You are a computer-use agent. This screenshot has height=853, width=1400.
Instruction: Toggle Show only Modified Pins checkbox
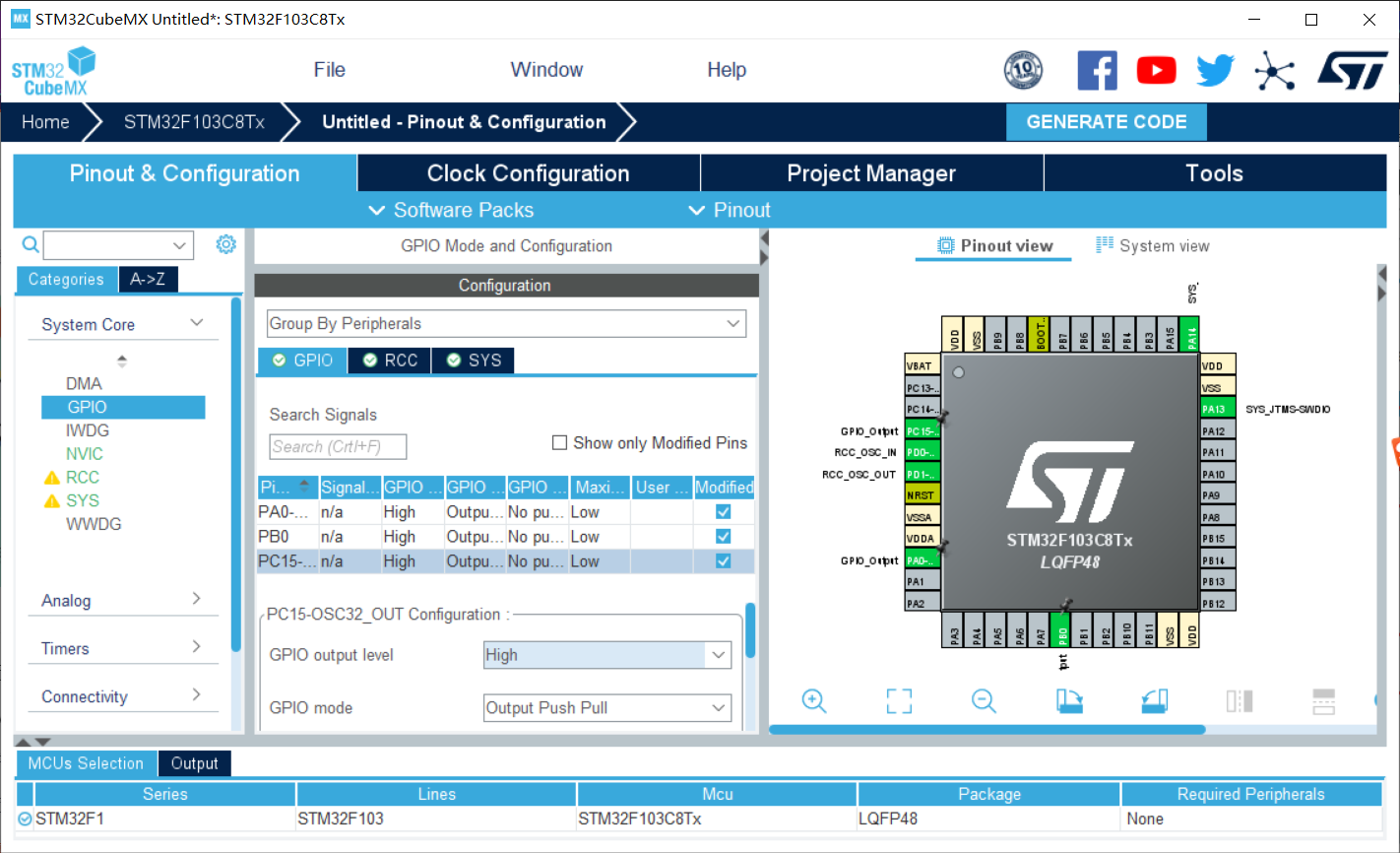pyautogui.click(x=559, y=443)
